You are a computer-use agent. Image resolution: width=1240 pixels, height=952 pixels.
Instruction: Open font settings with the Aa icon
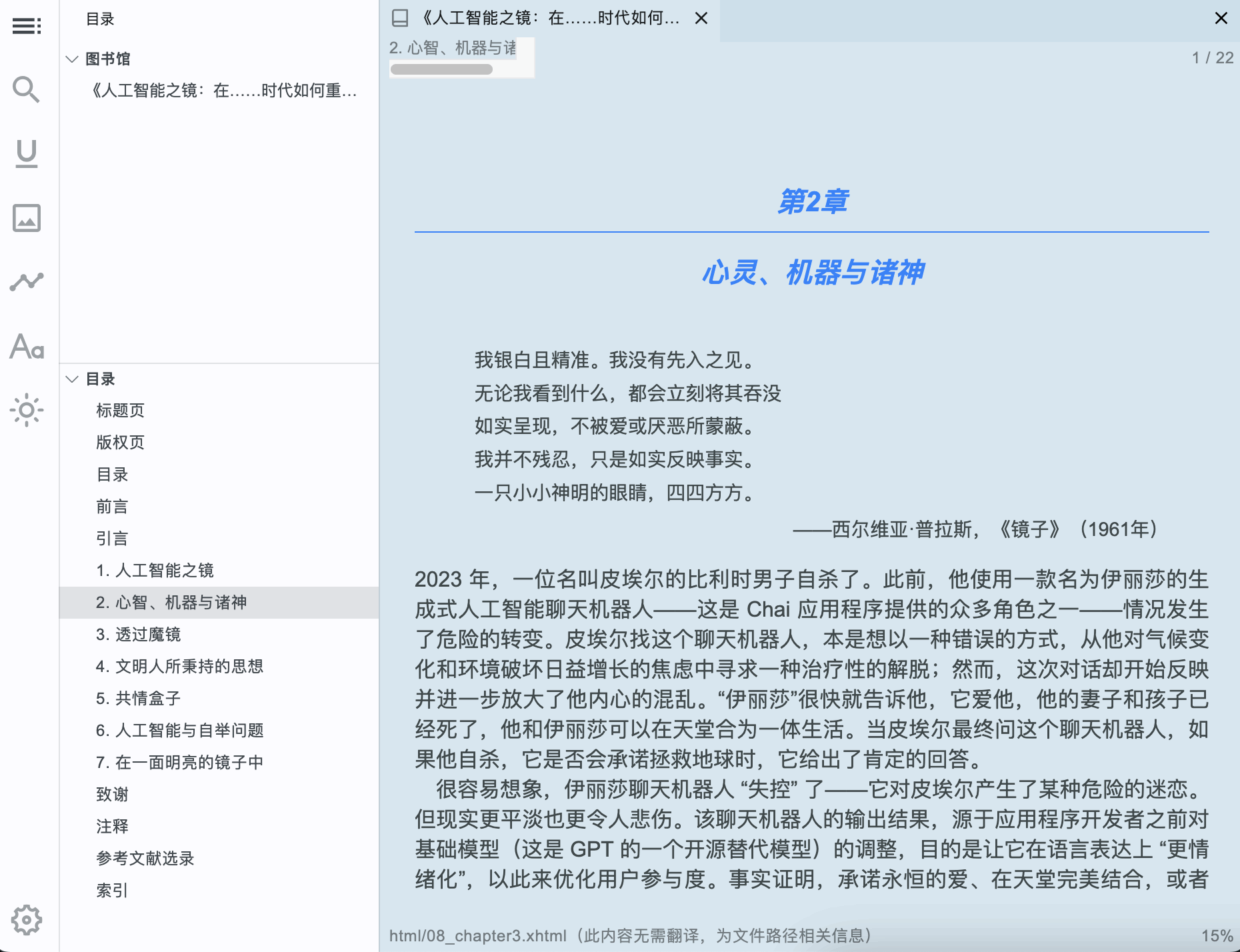(x=27, y=347)
